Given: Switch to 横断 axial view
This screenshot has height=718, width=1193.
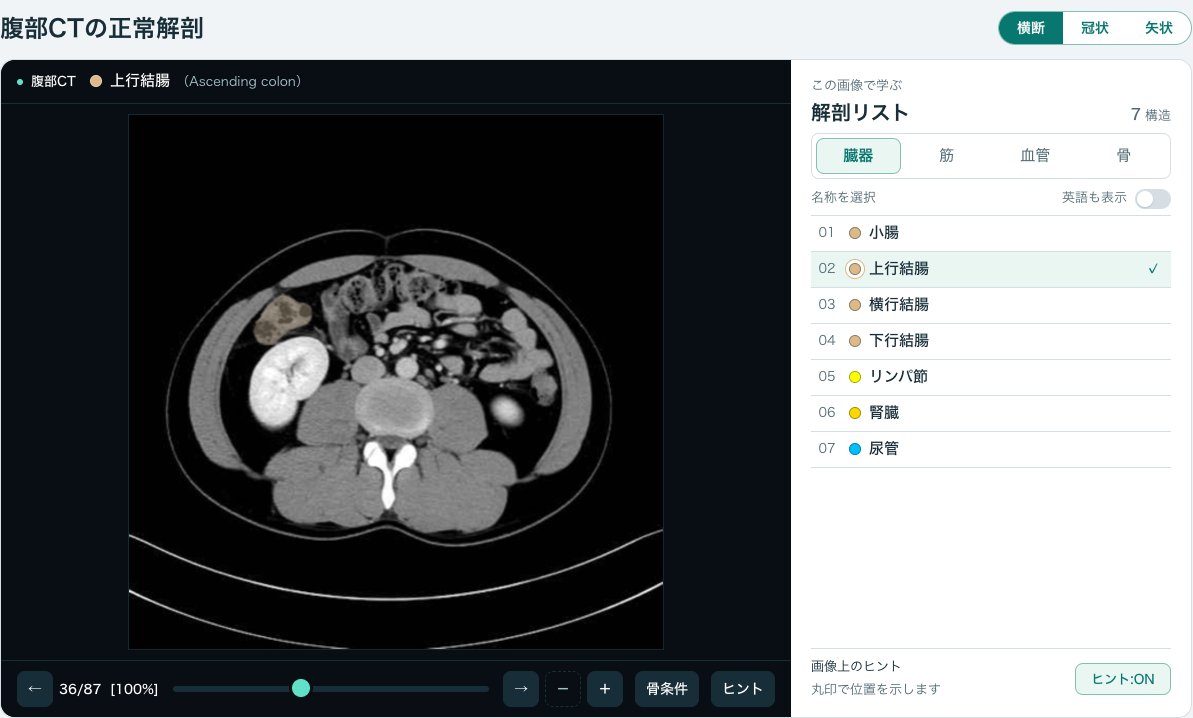Looking at the screenshot, I should [x=1031, y=28].
